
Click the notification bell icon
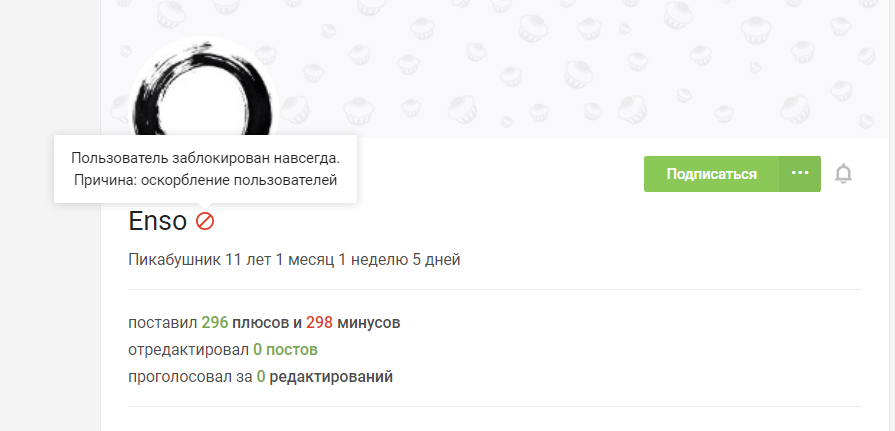(x=843, y=174)
